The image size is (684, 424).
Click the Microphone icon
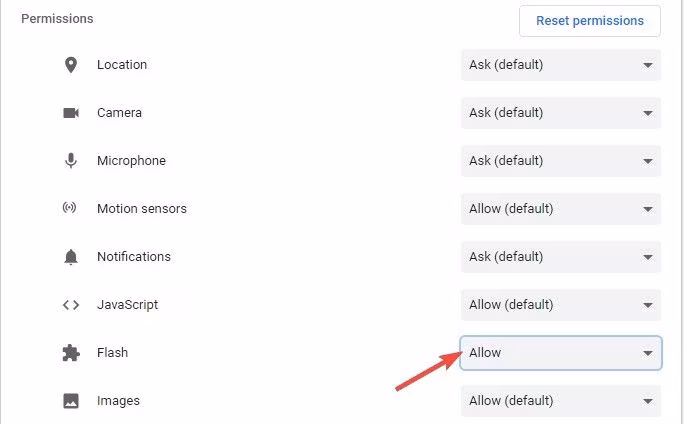(x=70, y=161)
